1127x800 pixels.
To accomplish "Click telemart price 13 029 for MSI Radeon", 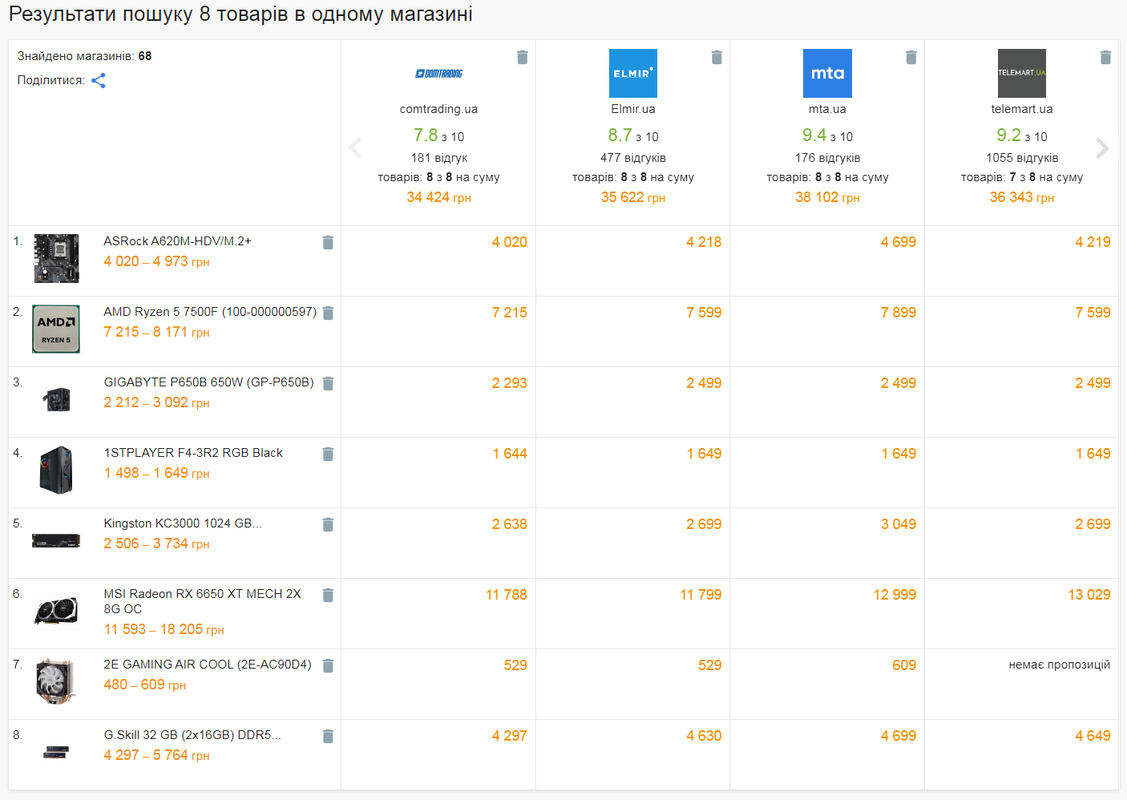I will coord(1089,594).
